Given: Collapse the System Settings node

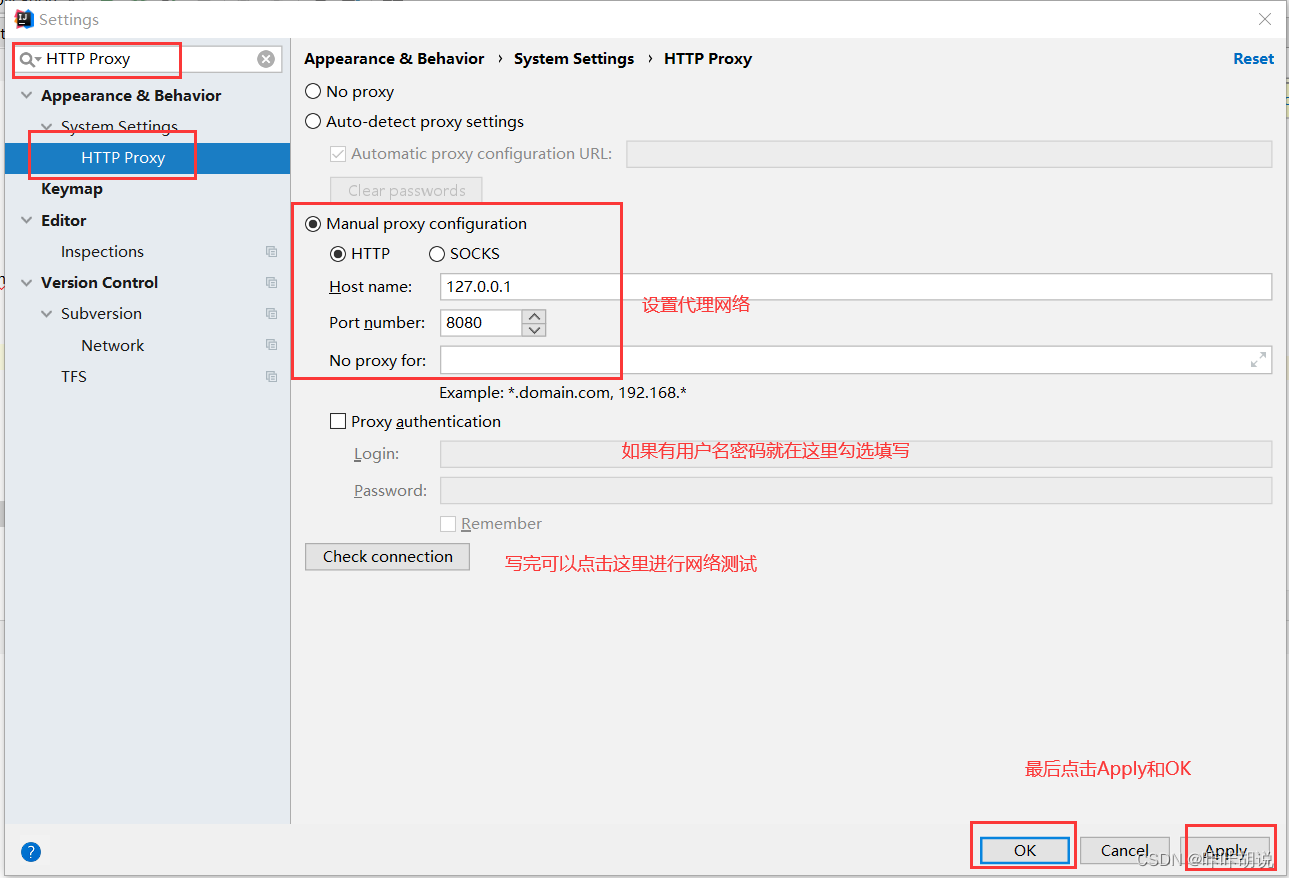Looking at the screenshot, I should 46,126.
